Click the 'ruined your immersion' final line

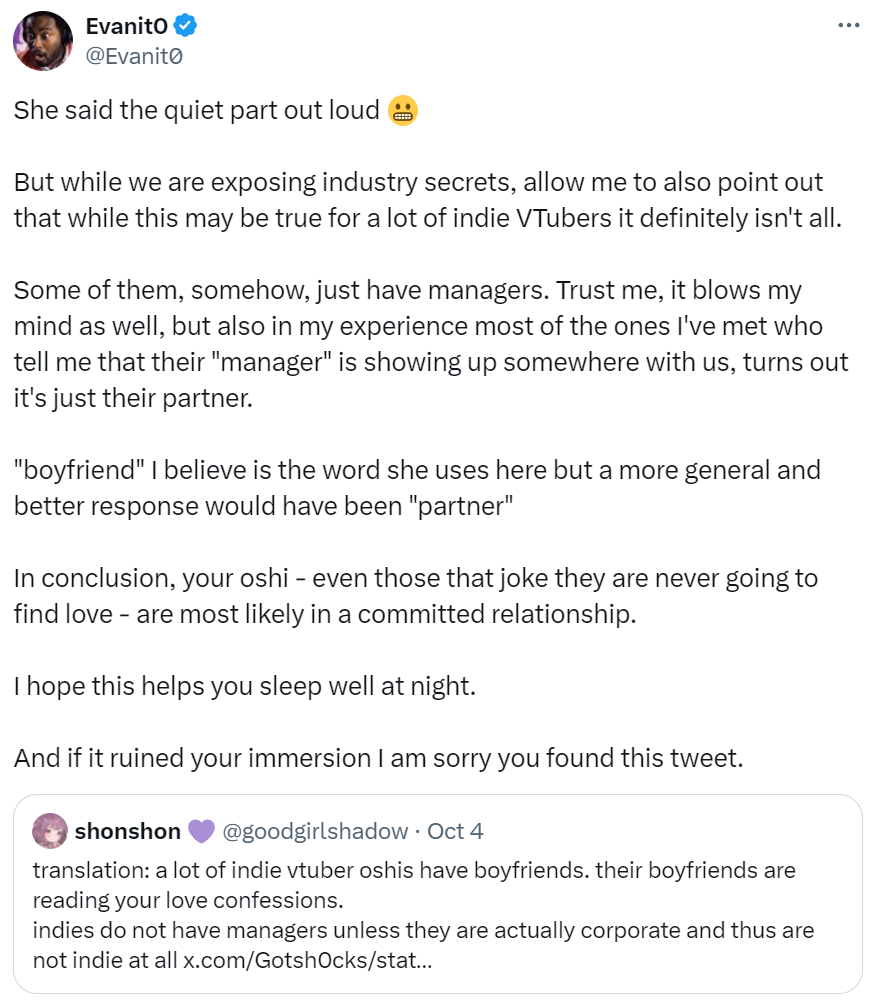tap(379, 758)
